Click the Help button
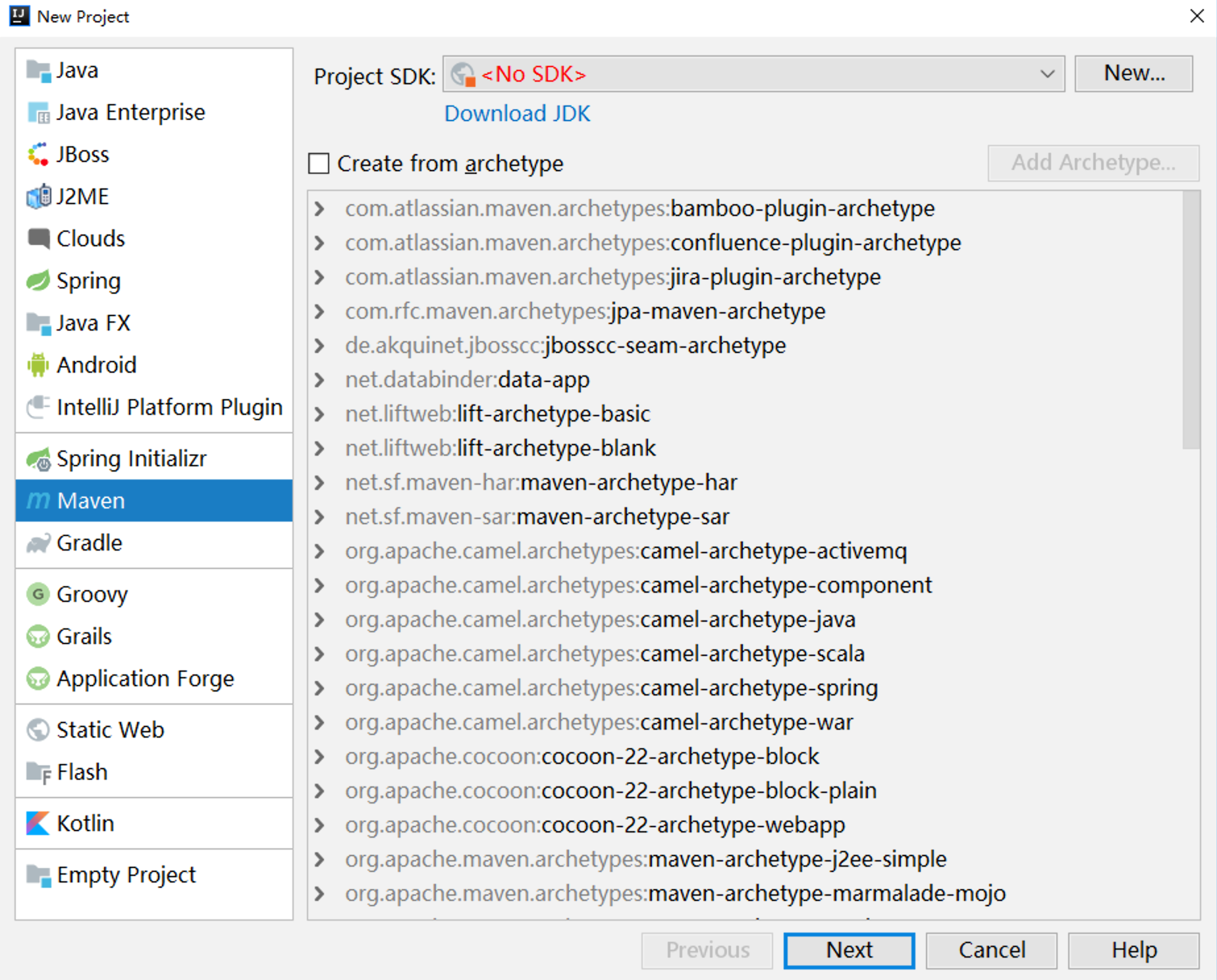 coord(1133,950)
